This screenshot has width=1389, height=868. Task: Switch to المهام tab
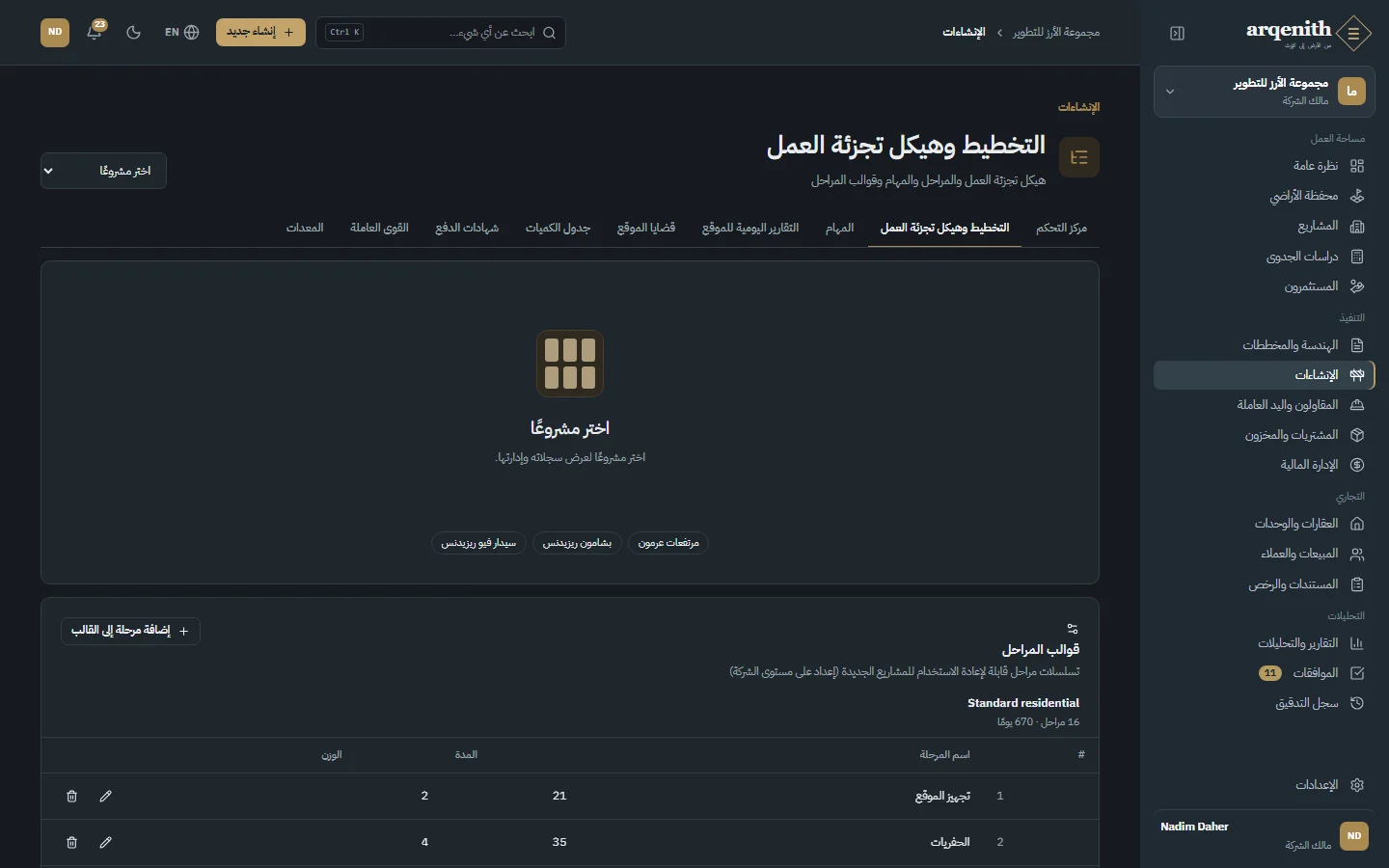[839, 228]
